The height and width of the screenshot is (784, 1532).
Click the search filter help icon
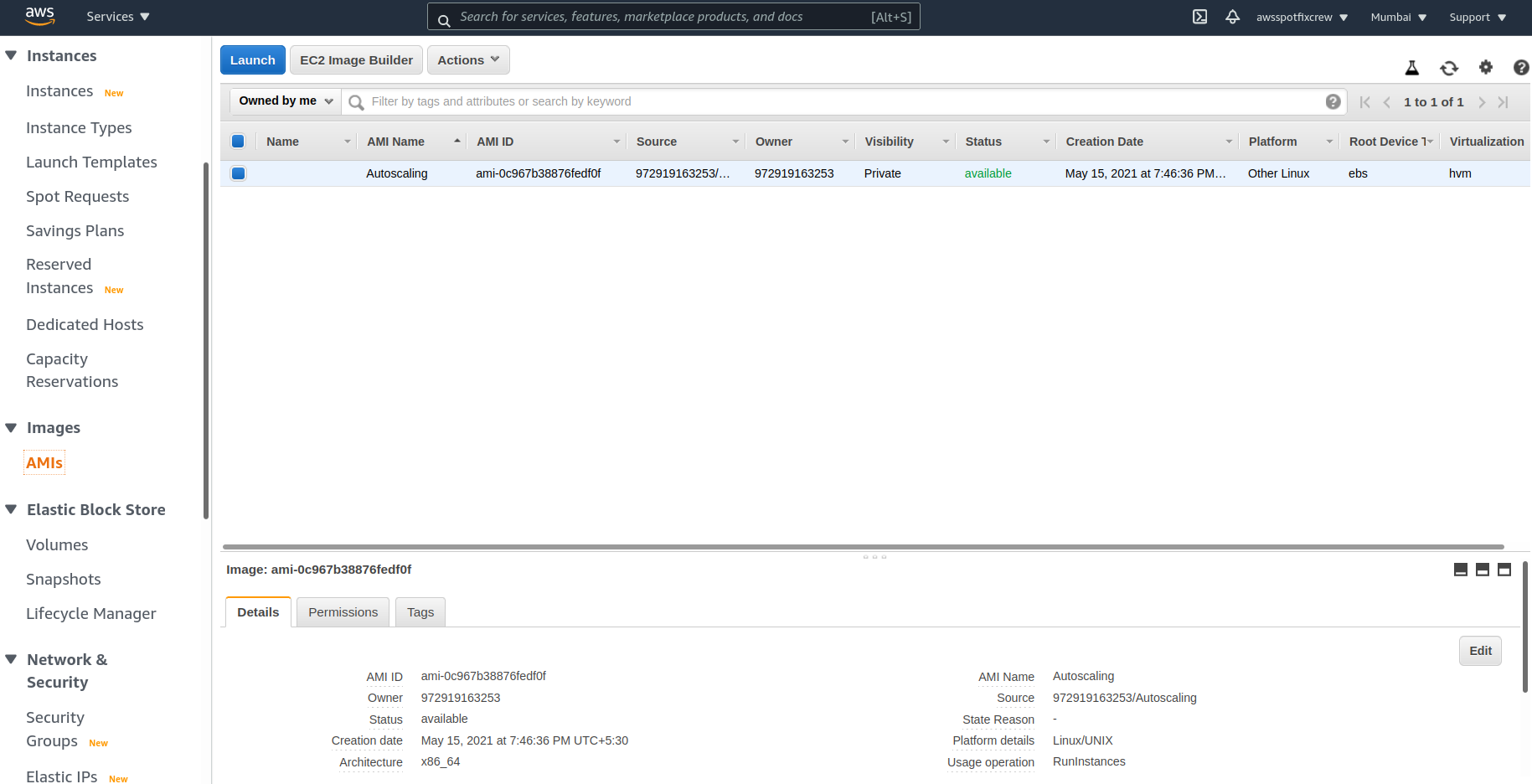[x=1333, y=101]
